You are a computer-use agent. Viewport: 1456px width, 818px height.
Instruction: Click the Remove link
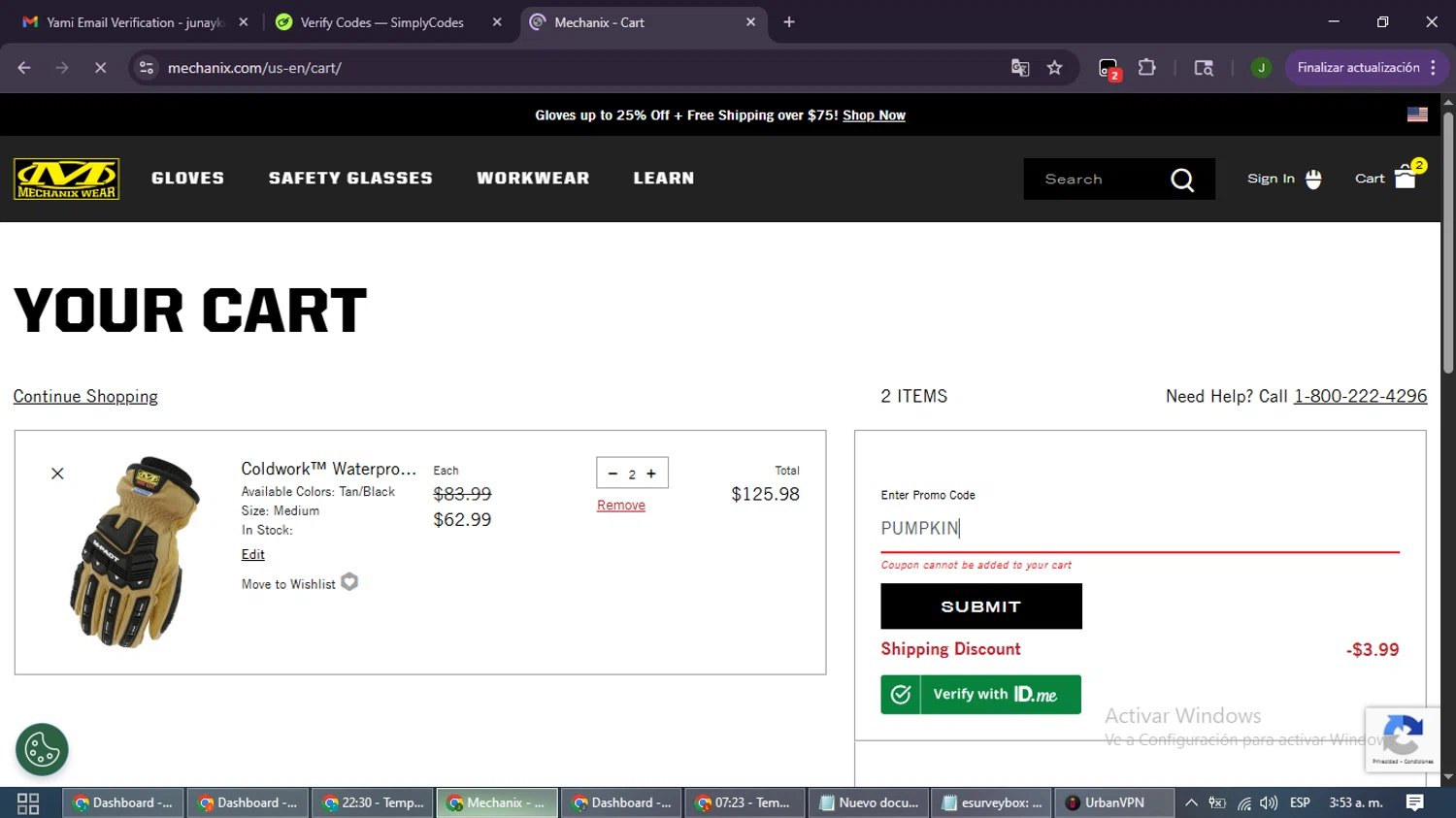[x=621, y=506]
